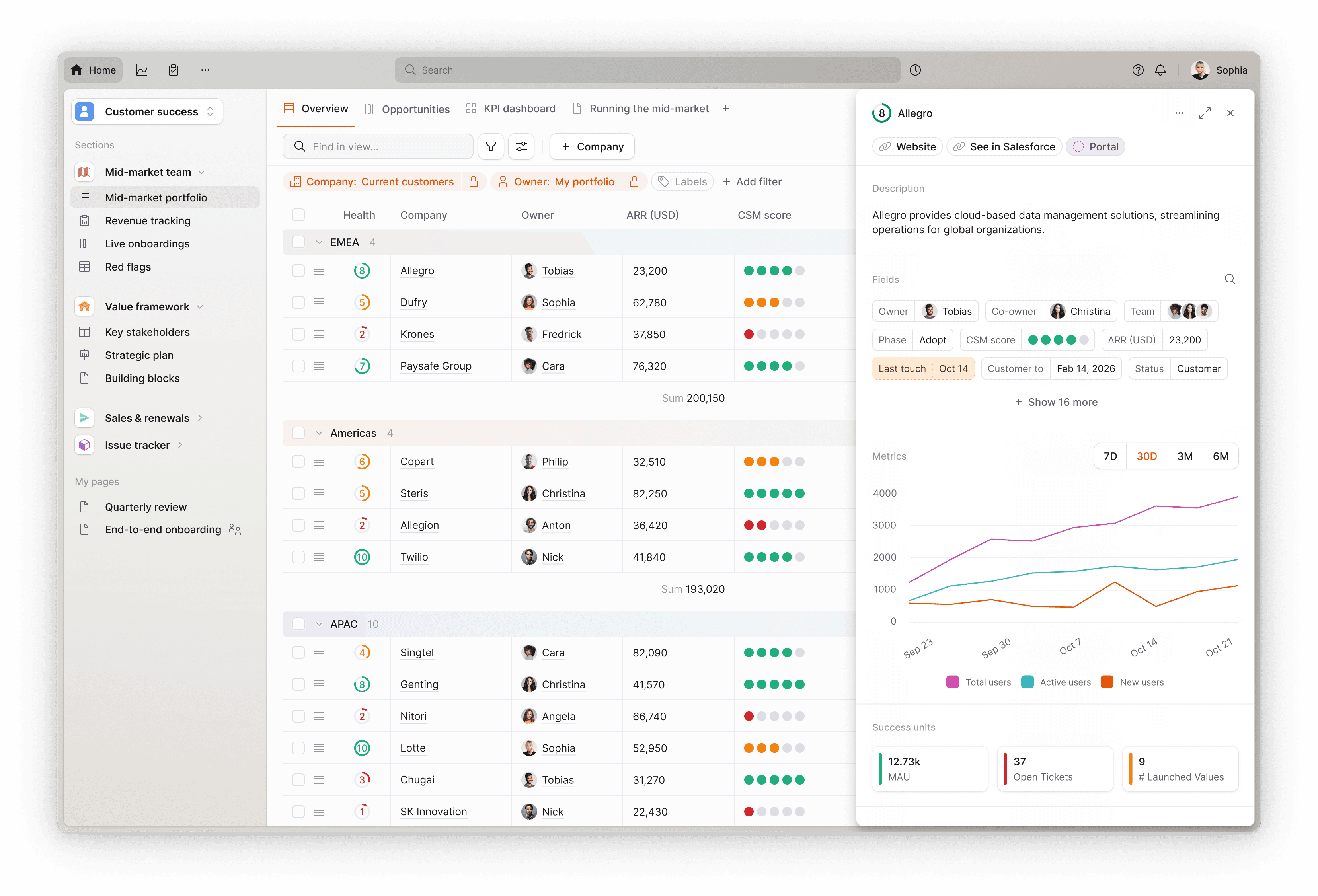Select the Revenue tracking section icon

[84, 220]
